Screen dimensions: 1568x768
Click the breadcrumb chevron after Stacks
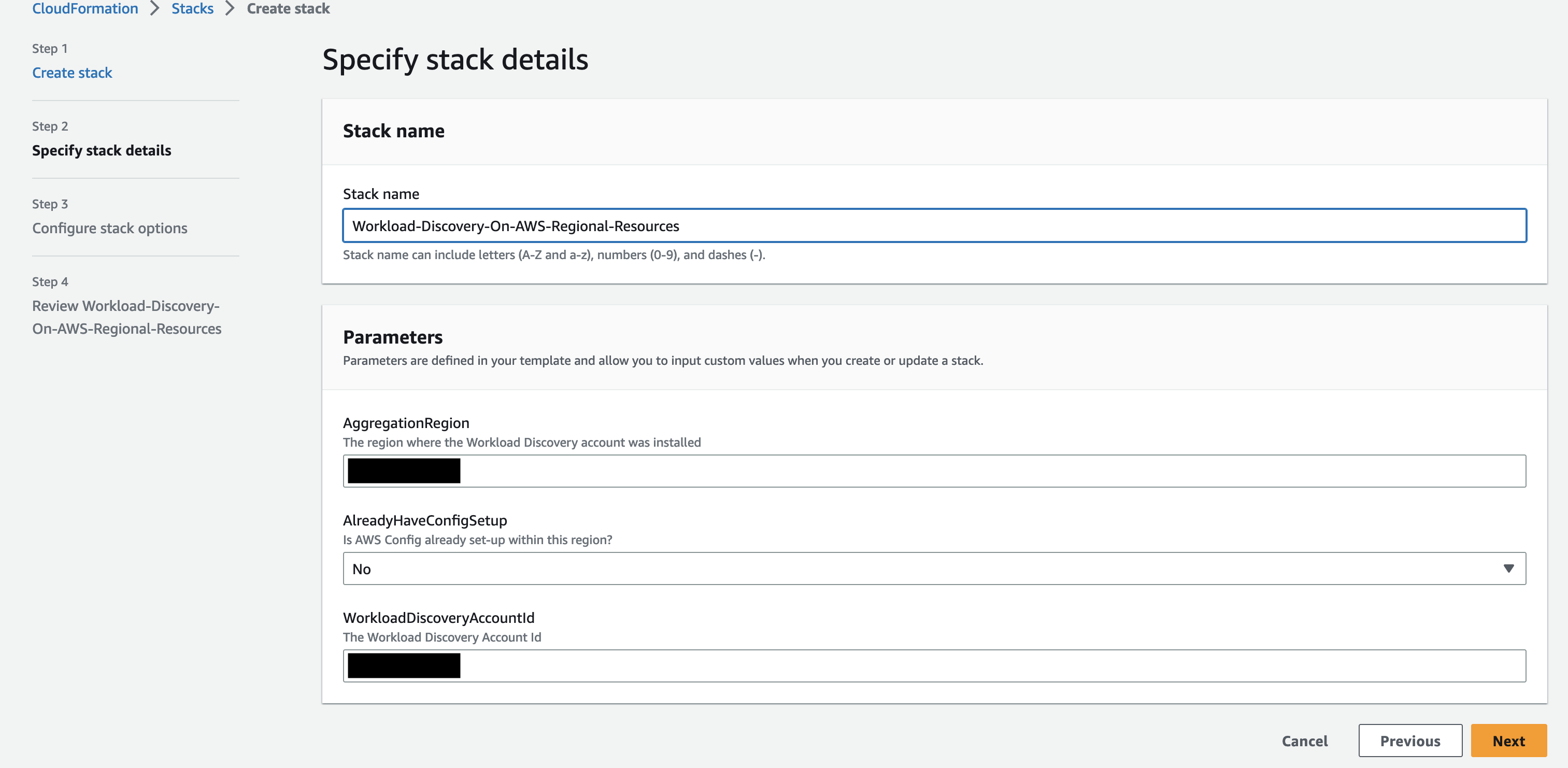(230, 8)
